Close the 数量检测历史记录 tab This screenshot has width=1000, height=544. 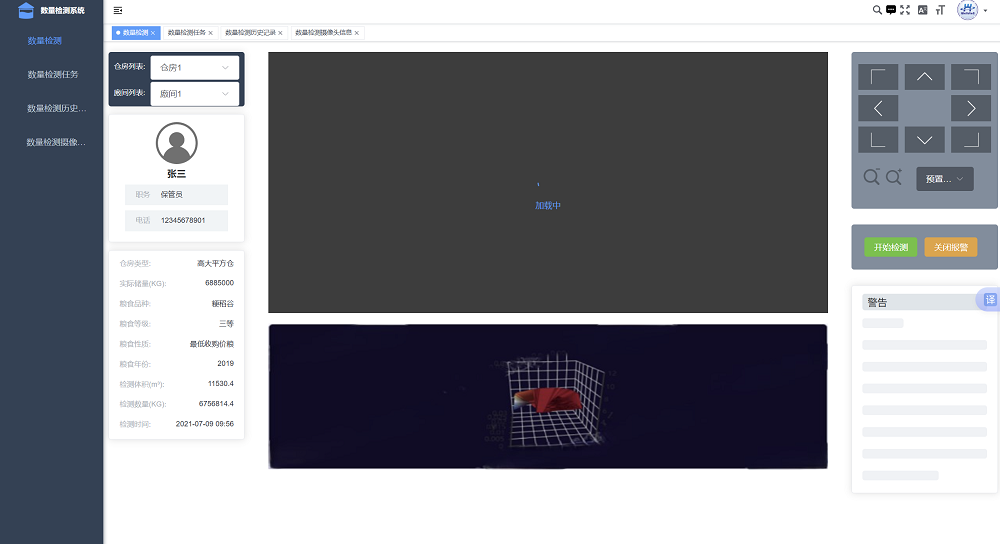pos(280,33)
